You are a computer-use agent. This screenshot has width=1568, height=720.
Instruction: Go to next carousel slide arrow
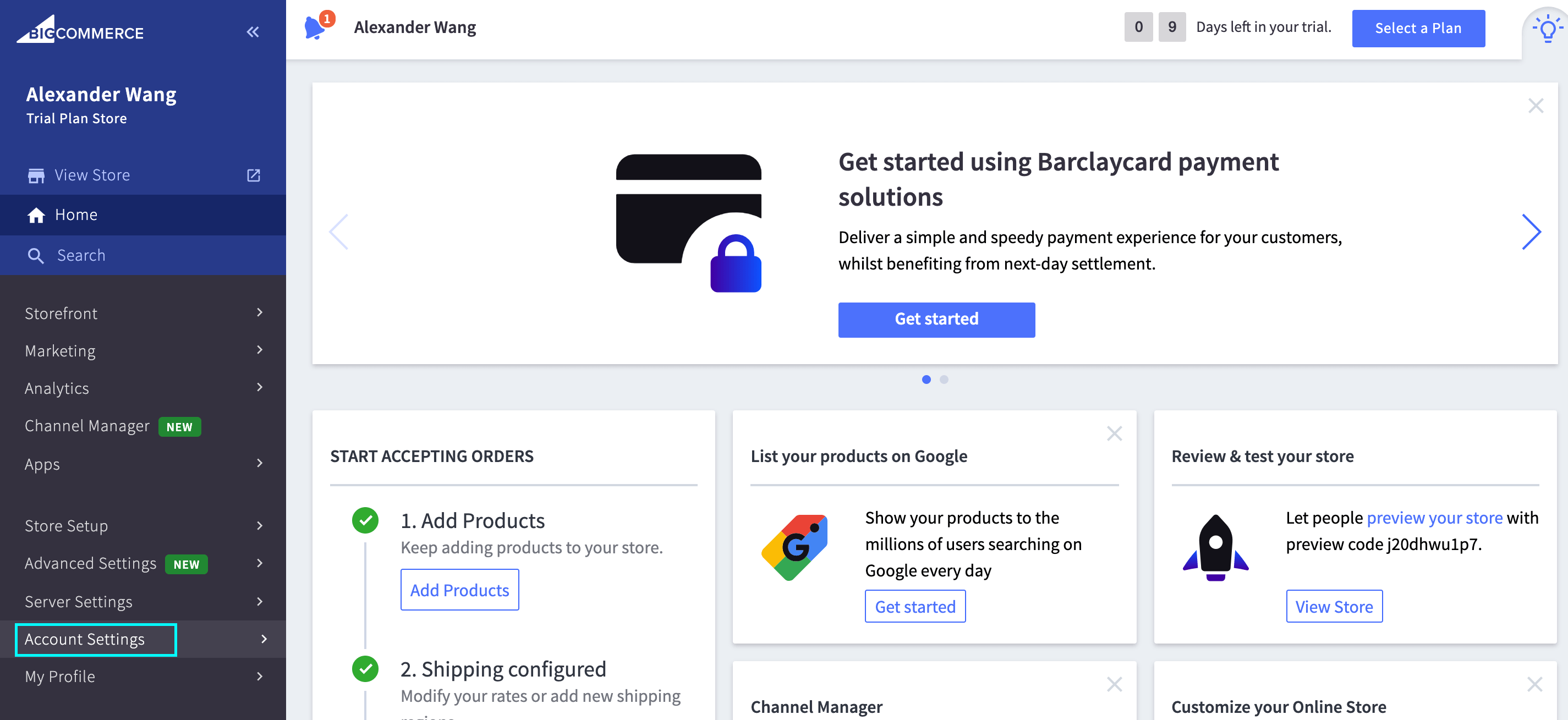pyautogui.click(x=1530, y=231)
